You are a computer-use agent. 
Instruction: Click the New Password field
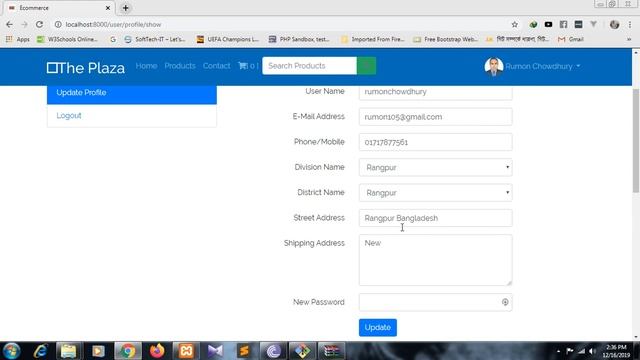(436, 302)
